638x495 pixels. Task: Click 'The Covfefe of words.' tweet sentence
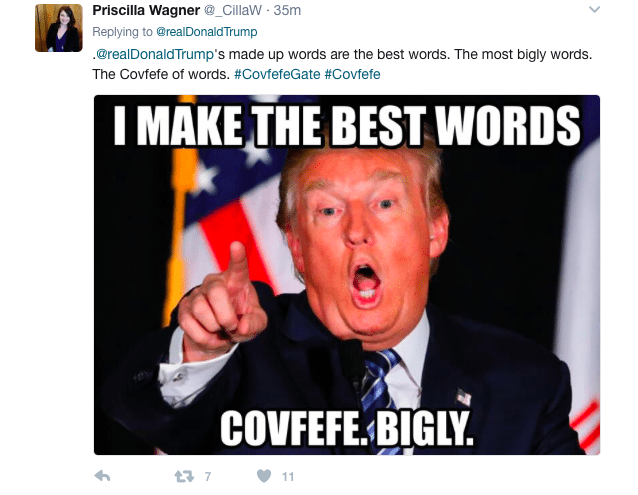click(x=161, y=74)
